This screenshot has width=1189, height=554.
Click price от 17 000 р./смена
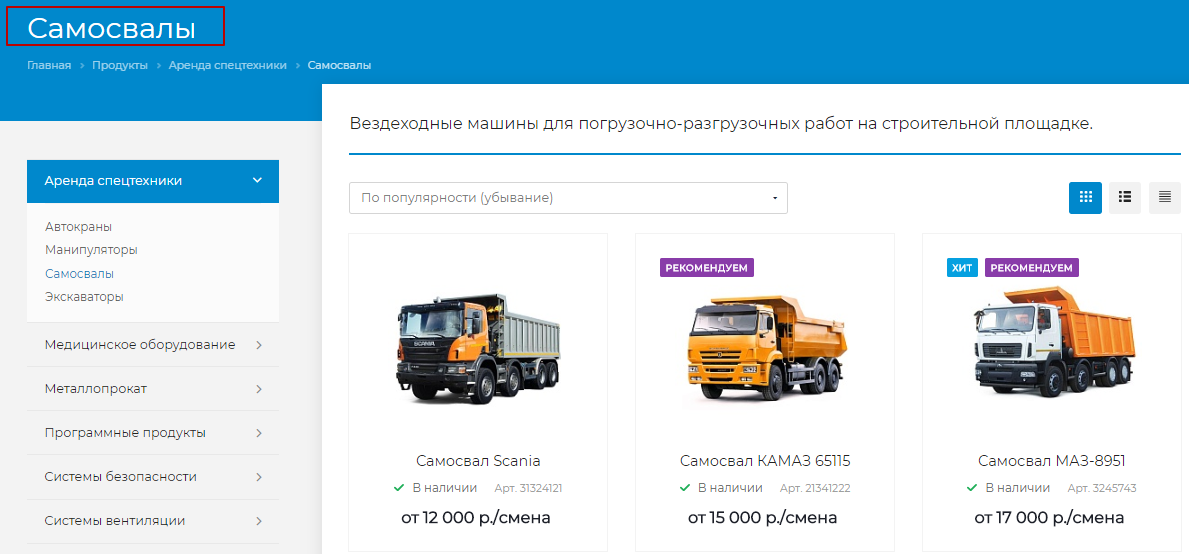click(1049, 518)
